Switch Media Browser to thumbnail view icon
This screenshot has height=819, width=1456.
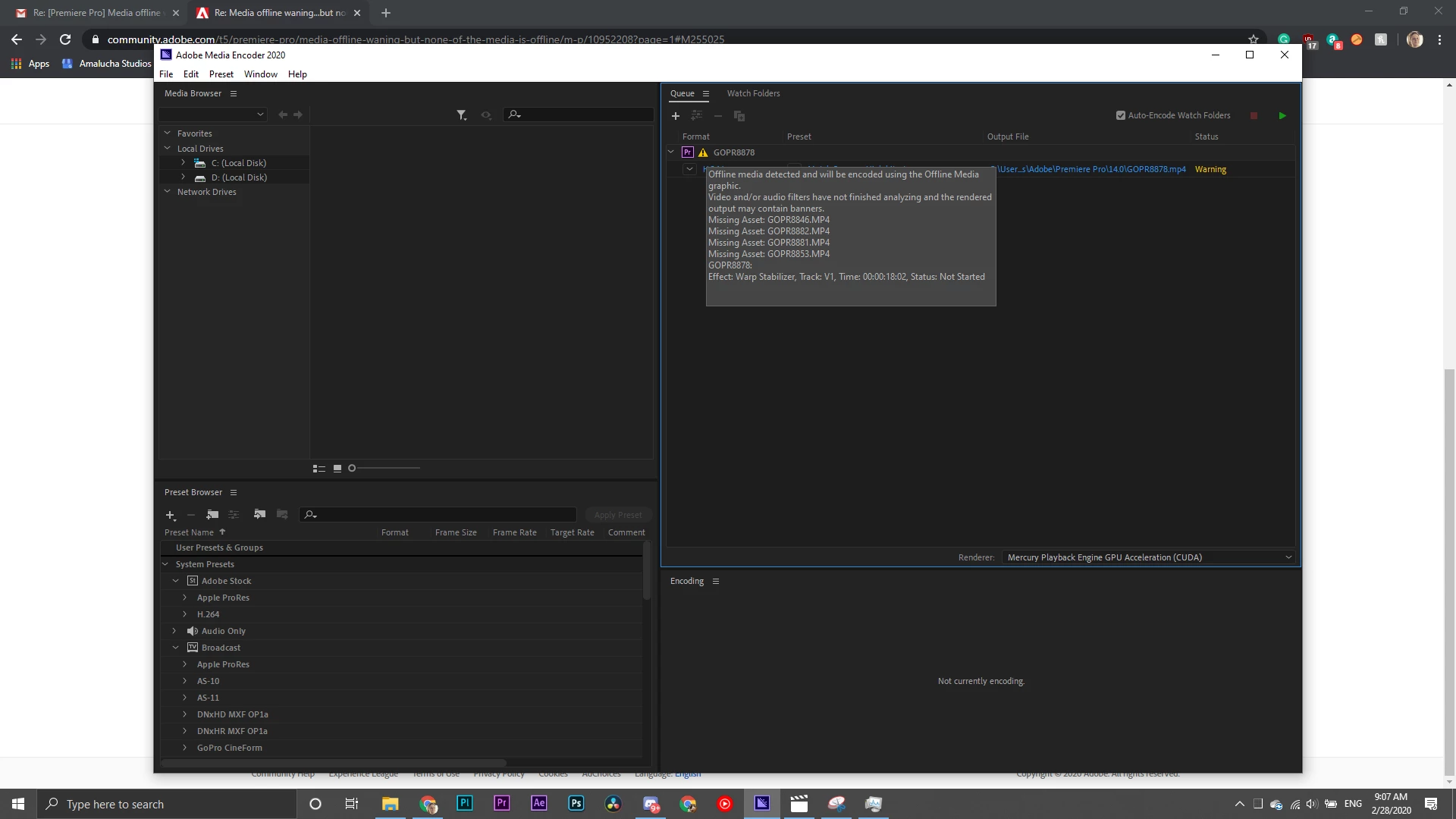tap(337, 469)
